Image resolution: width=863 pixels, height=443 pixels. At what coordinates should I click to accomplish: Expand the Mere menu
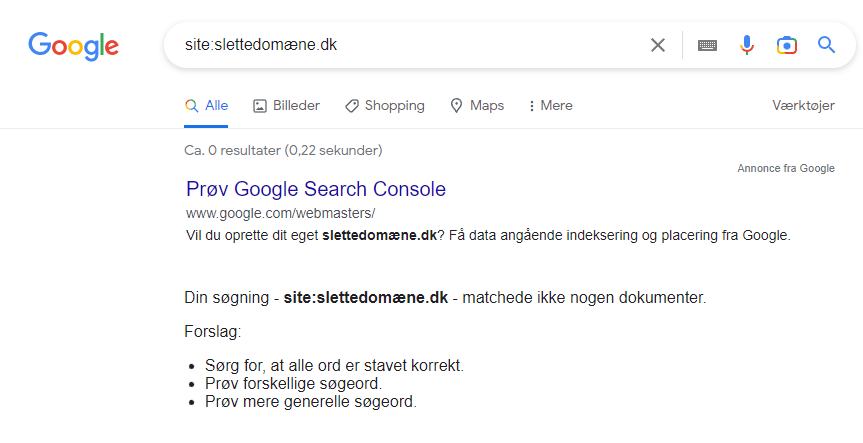pyautogui.click(x=550, y=106)
